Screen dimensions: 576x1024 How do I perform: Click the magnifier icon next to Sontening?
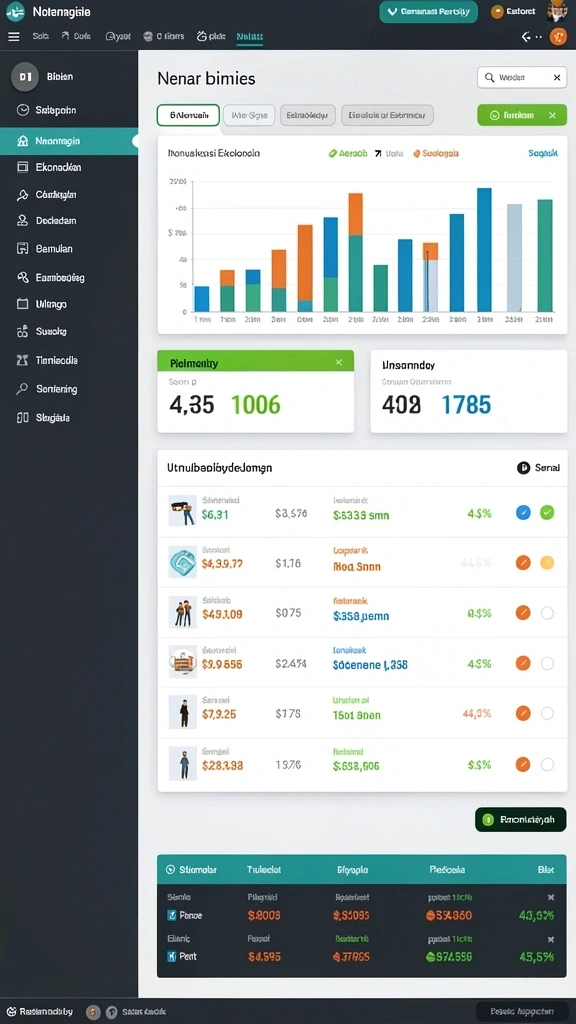23,389
